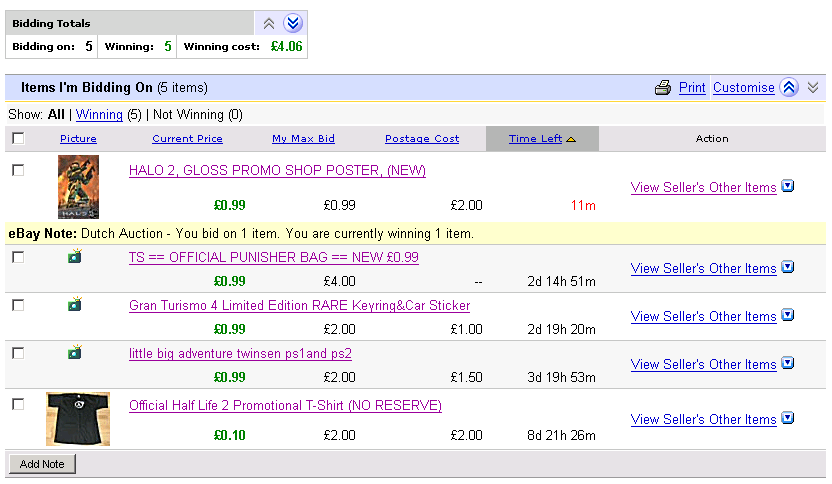The image size is (832, 484).
Task: Click the camera icon beside Punisher Bag listing
Action: click(x=74, y=257)
